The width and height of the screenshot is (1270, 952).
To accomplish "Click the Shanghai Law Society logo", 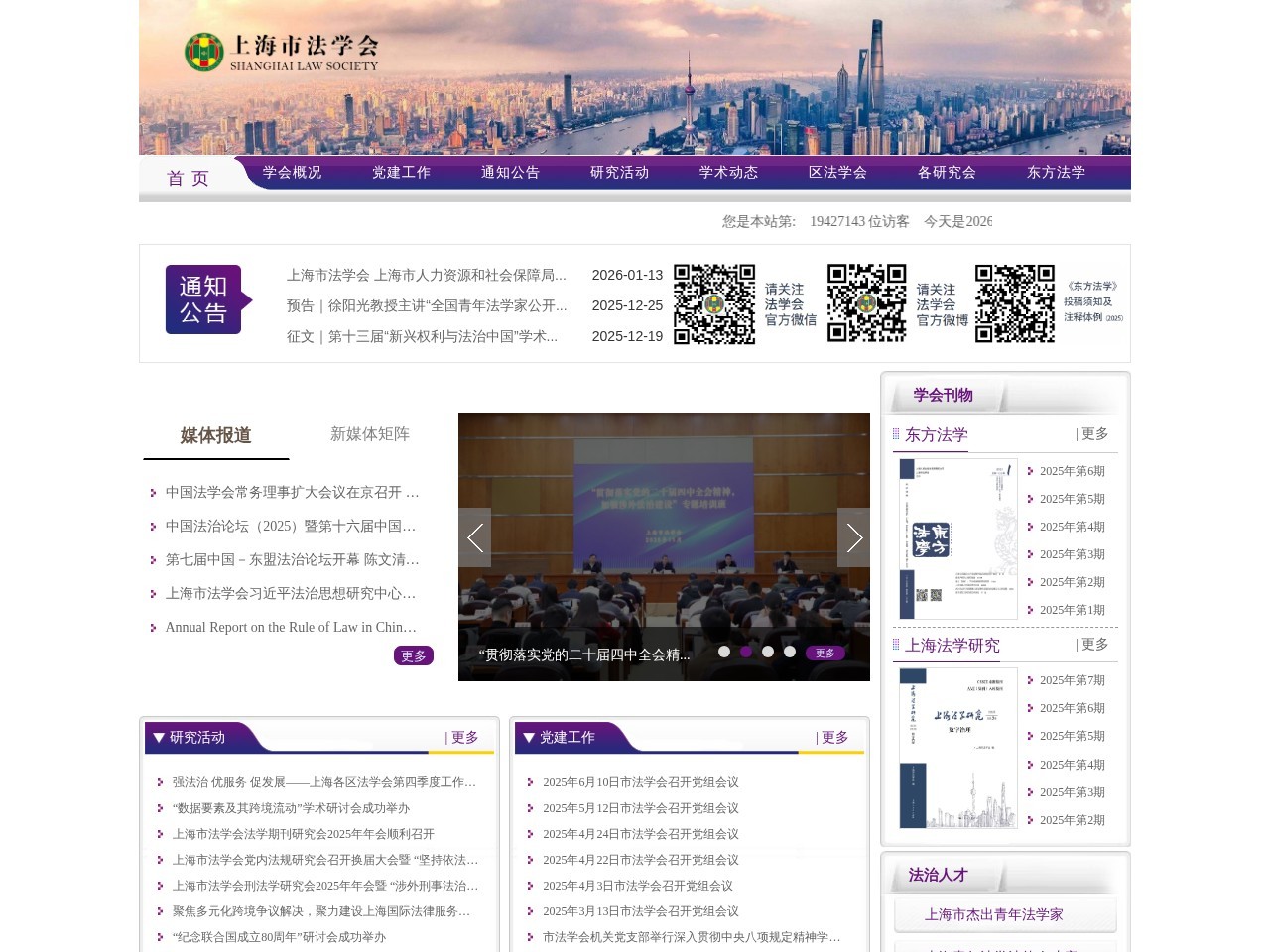I will click(281, 53).
